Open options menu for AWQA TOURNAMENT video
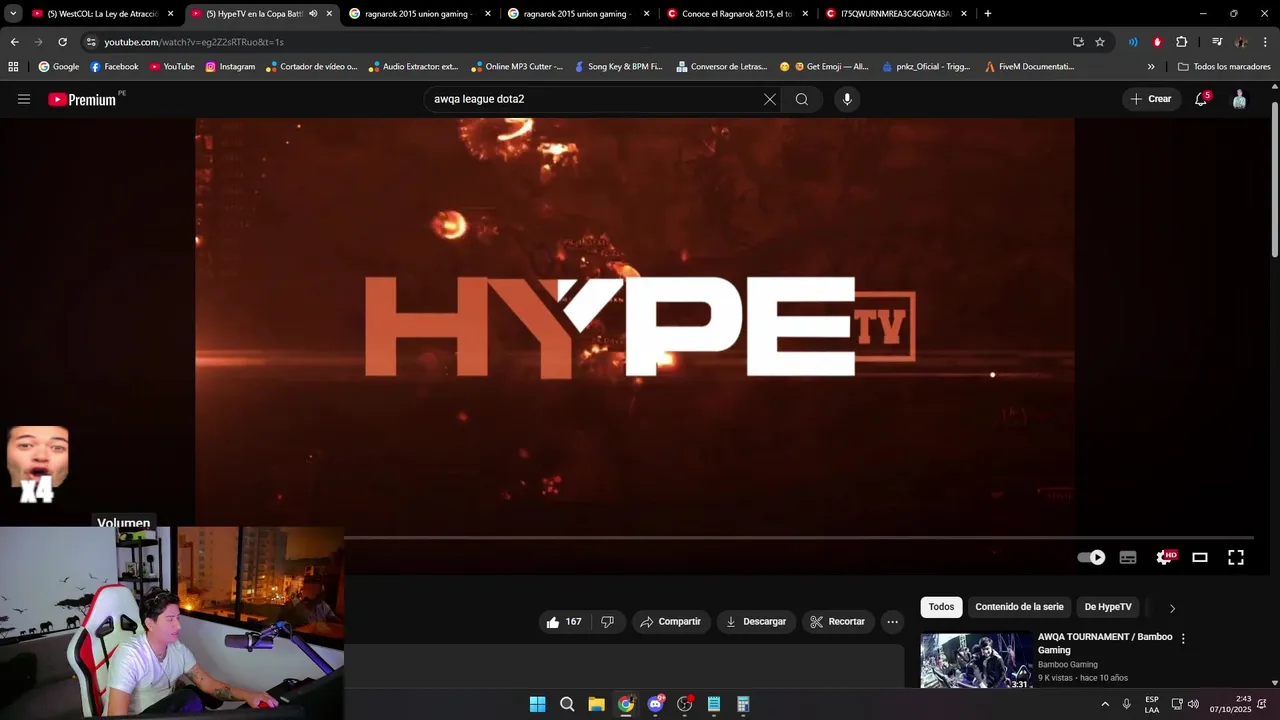This screenshot has height=720, width=1280. pyautogui.click(x=1183, y=638)
